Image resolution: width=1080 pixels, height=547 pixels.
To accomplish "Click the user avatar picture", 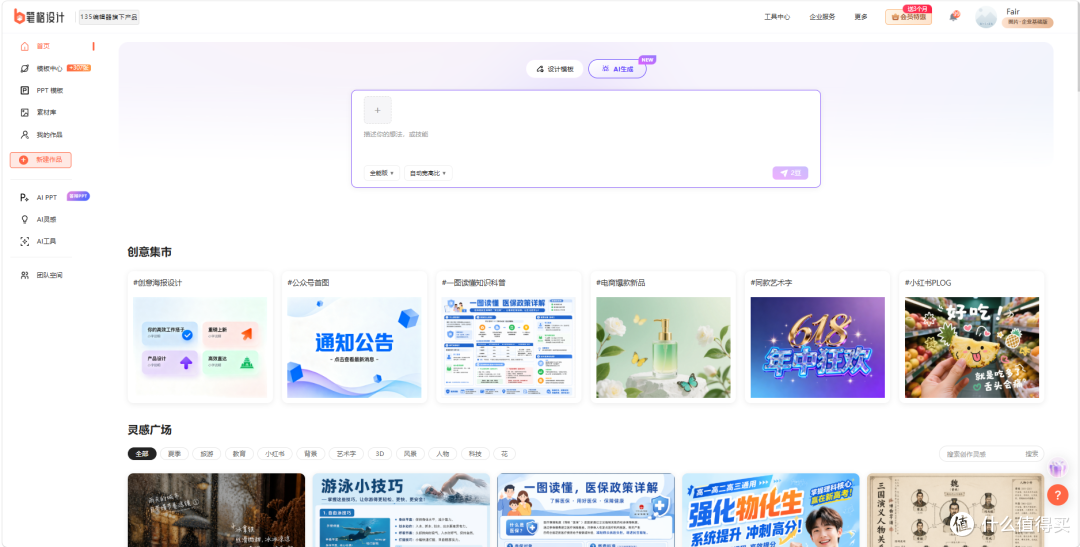I will [986, 17].
